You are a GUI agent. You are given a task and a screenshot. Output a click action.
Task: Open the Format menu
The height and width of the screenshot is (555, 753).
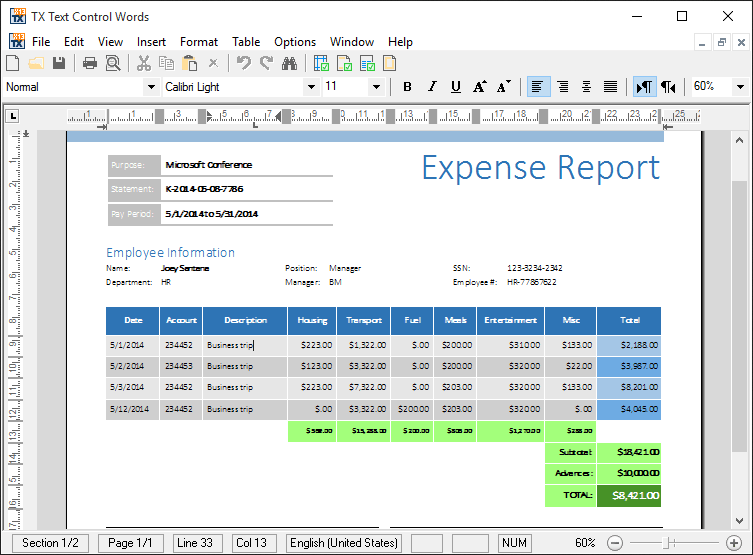[x=199, y=42]
